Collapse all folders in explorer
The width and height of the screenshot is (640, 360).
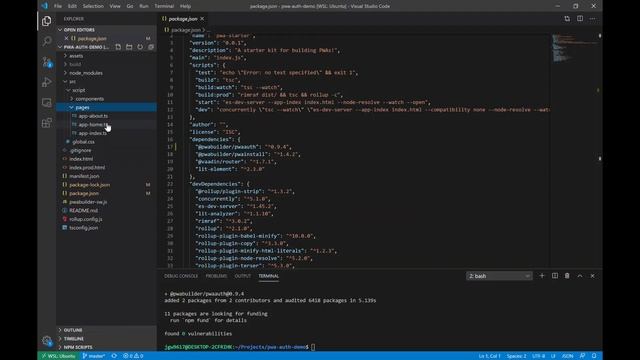click(151, 47)
